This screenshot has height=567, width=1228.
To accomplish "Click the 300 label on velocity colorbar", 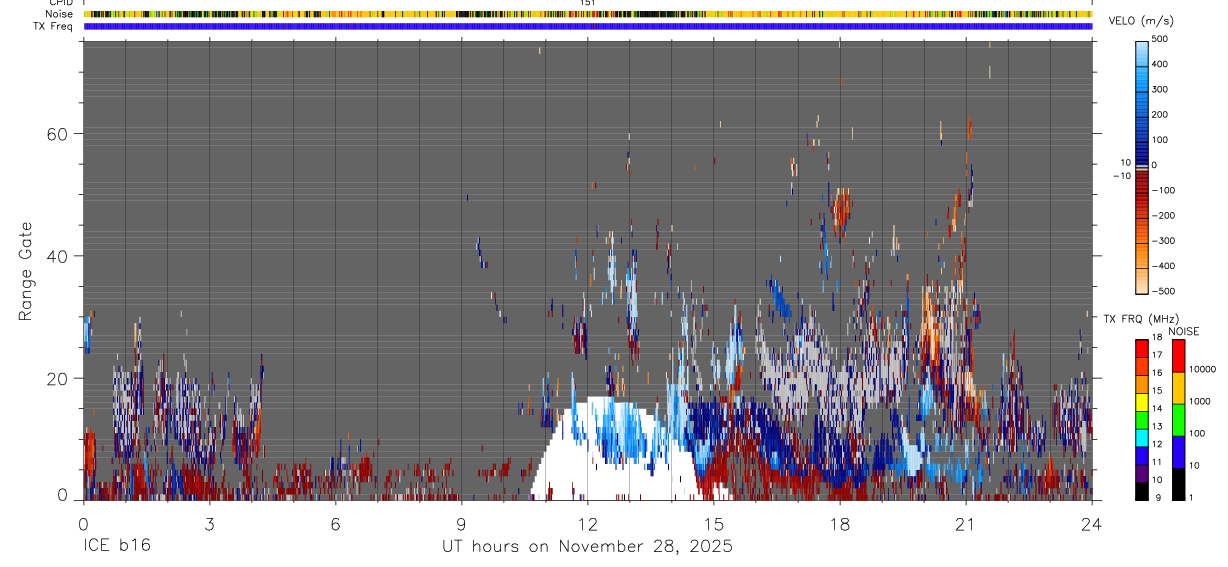I will click(1161, 89).
